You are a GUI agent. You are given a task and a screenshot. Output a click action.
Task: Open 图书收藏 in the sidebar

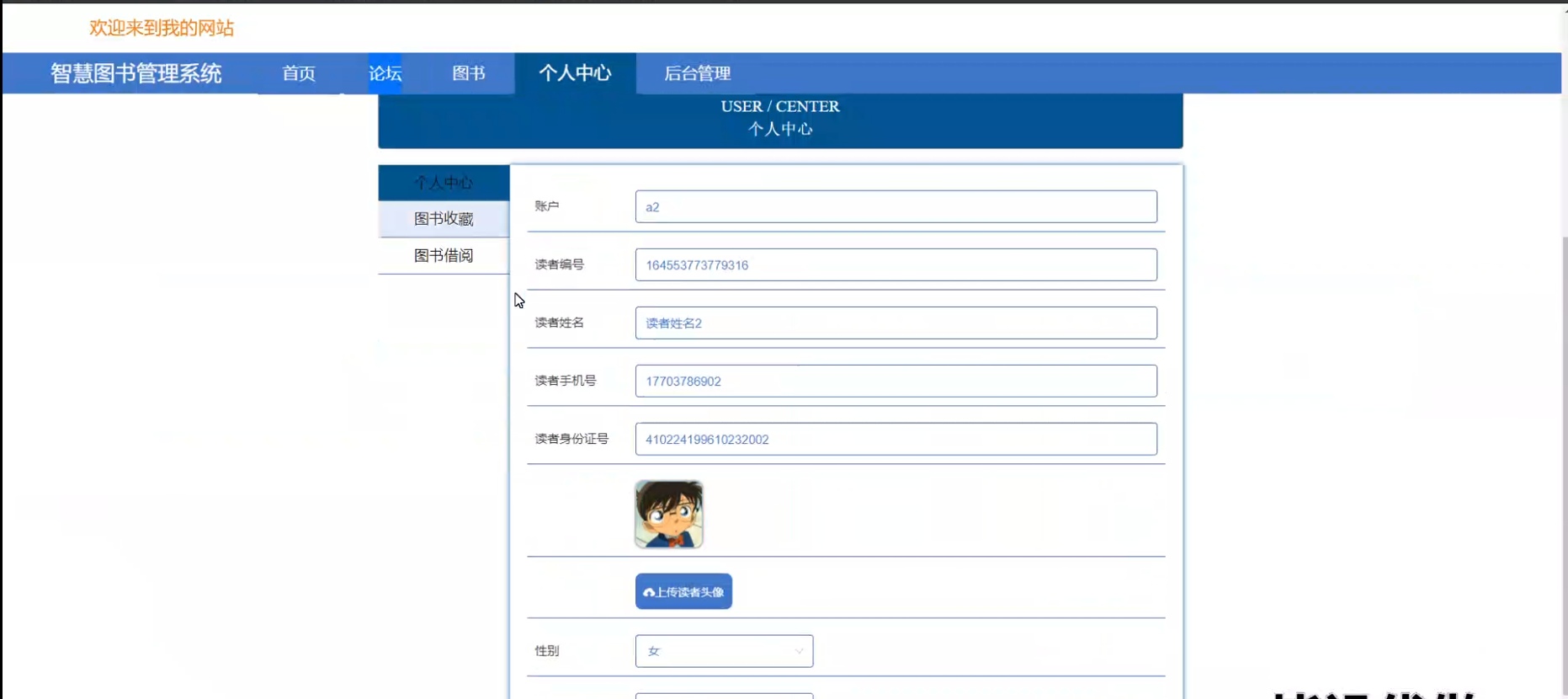pyautogui.click(x=444, y=219)
